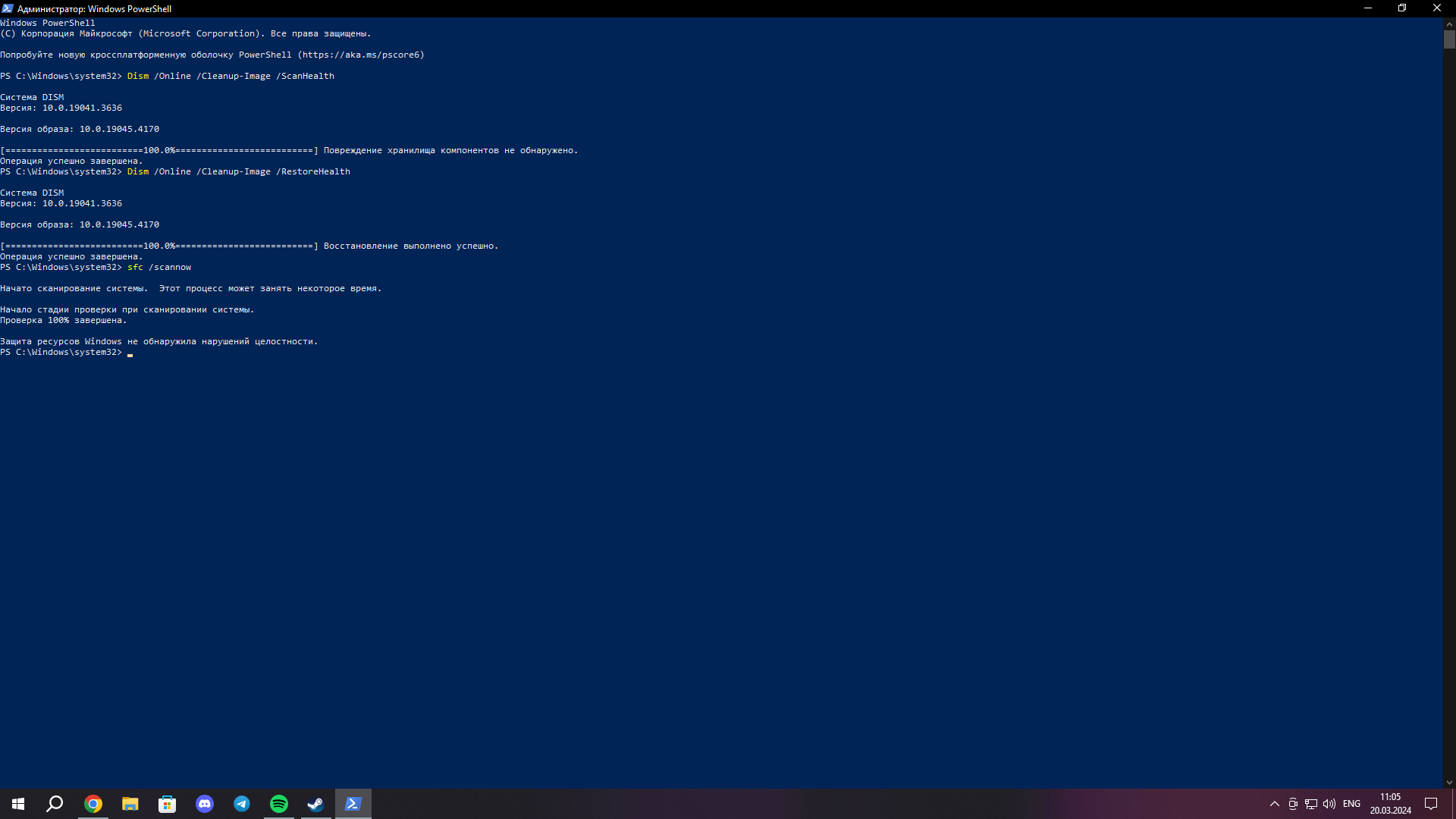Open the network status tray icon
Image resolution: width=1456 pixels, height=819 pixels.
pyautogui.click(x=1311, y=804)
